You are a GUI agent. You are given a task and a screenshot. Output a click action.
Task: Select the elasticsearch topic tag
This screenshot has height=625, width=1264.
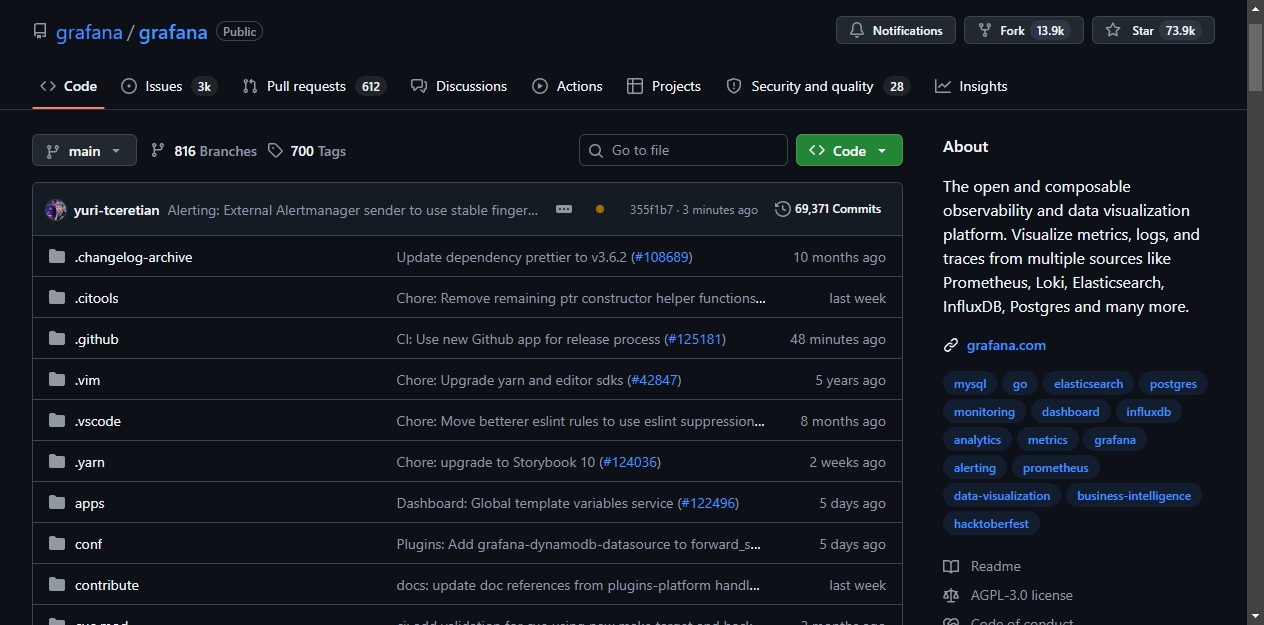click(1088, 384)
